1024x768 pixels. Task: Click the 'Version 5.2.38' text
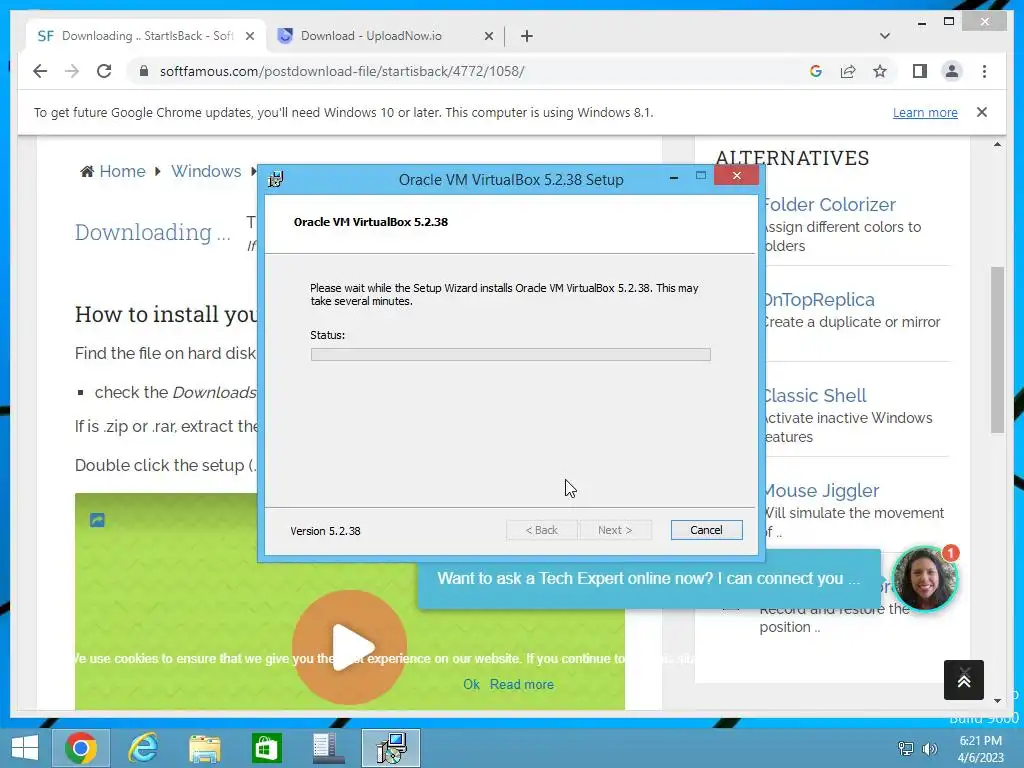[325, 531]
